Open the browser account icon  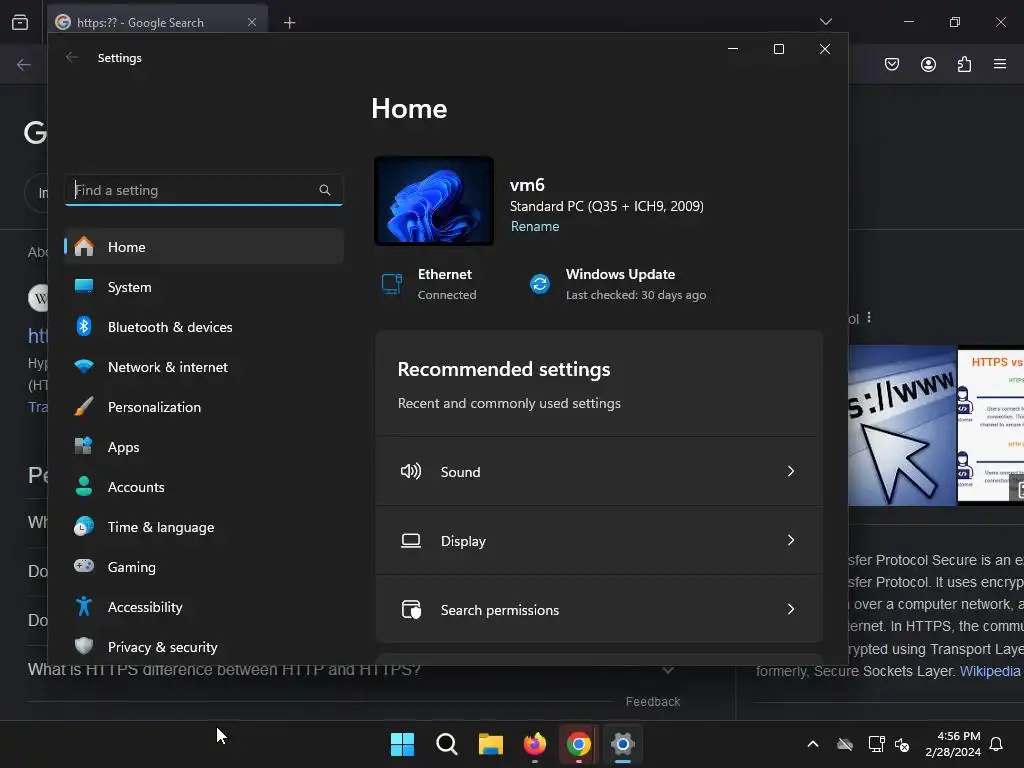(x=928, y=64)
